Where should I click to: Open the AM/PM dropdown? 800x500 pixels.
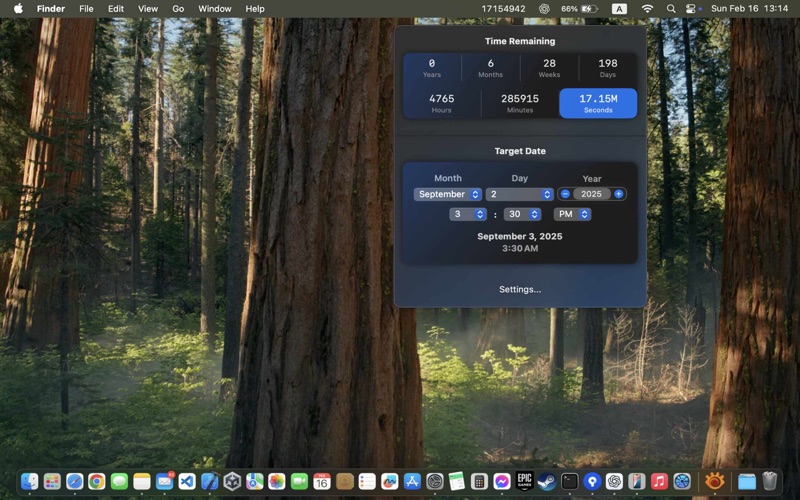(x=572, y=214)
